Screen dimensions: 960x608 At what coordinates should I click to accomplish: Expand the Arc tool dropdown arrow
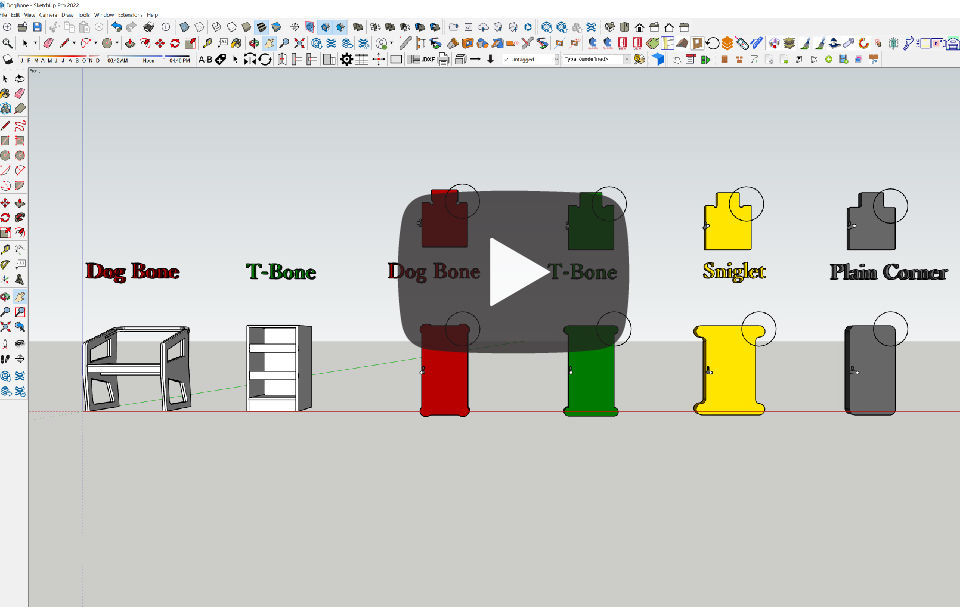[96, 43]
